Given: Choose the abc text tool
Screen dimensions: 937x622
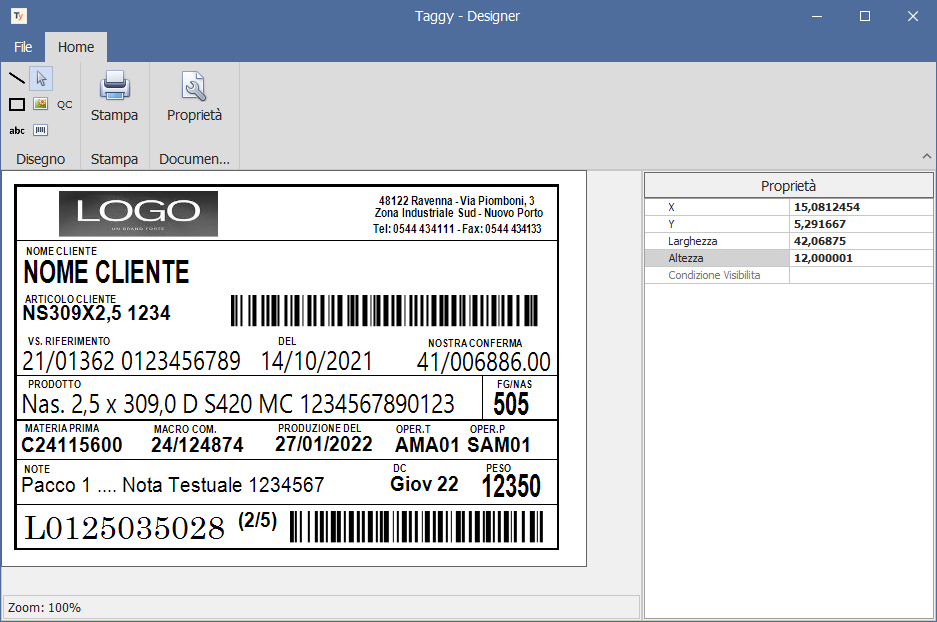Looking at the screenshot, I should coord(16,130).
